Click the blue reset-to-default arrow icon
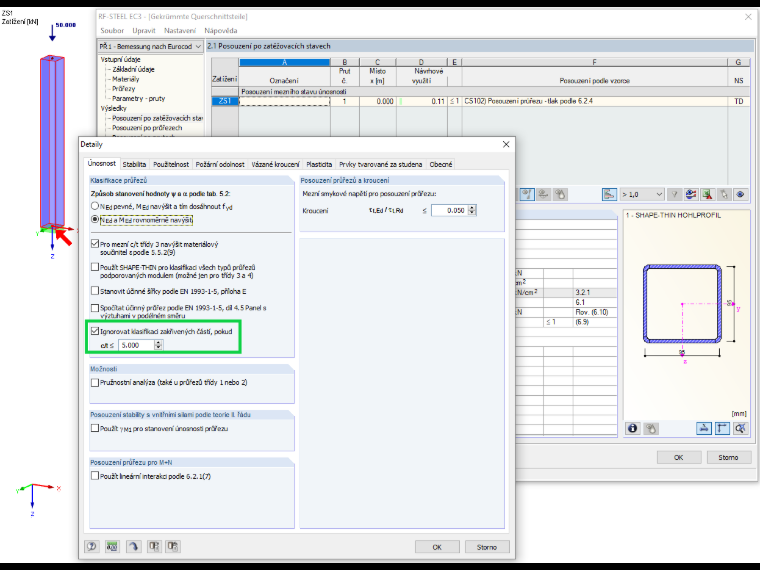The width and height of the screenshot is (760, 570). point(133,546)
